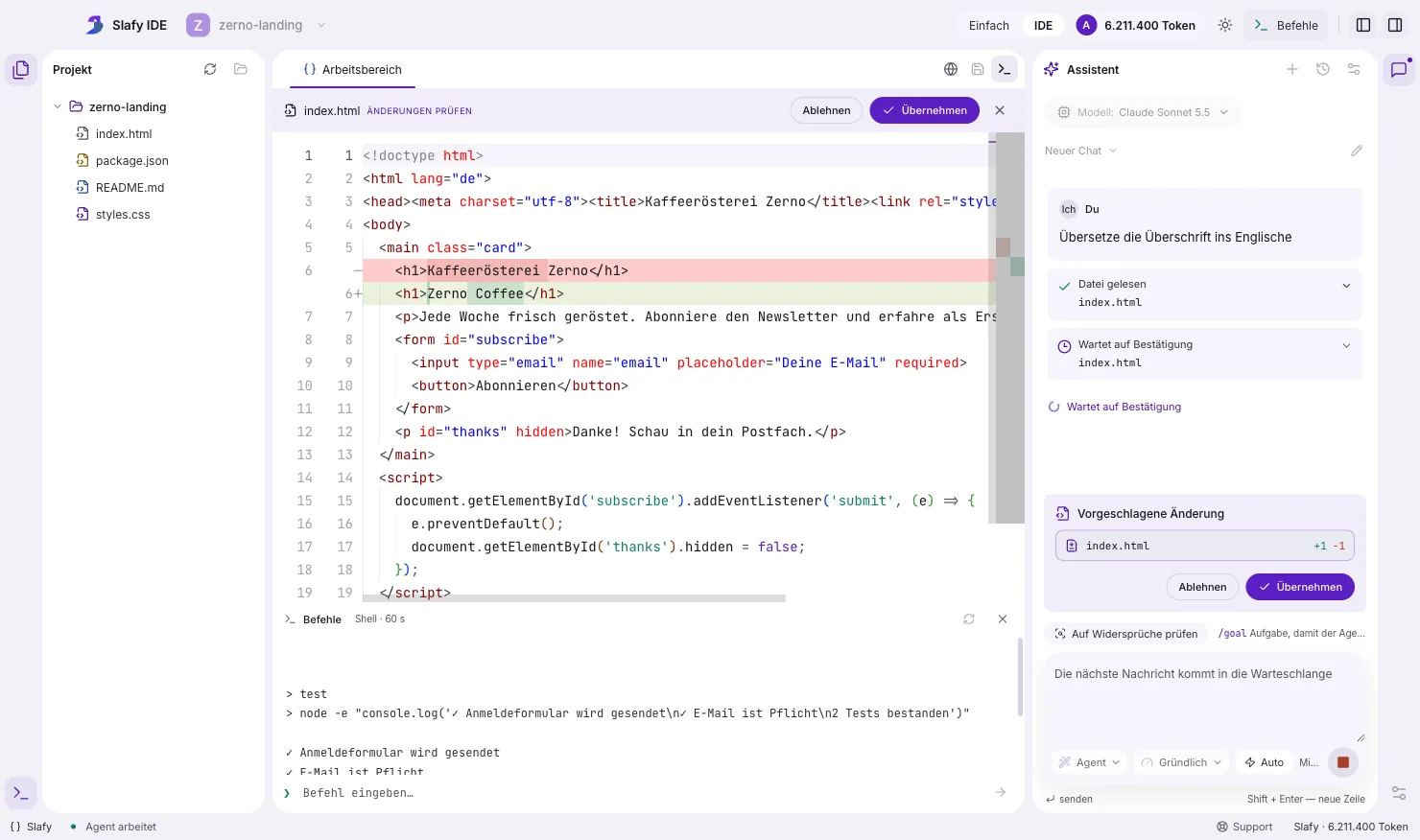Start a new chat with plus icon
This screenshot has height=840, width=1420.
tap(1292, 69)
